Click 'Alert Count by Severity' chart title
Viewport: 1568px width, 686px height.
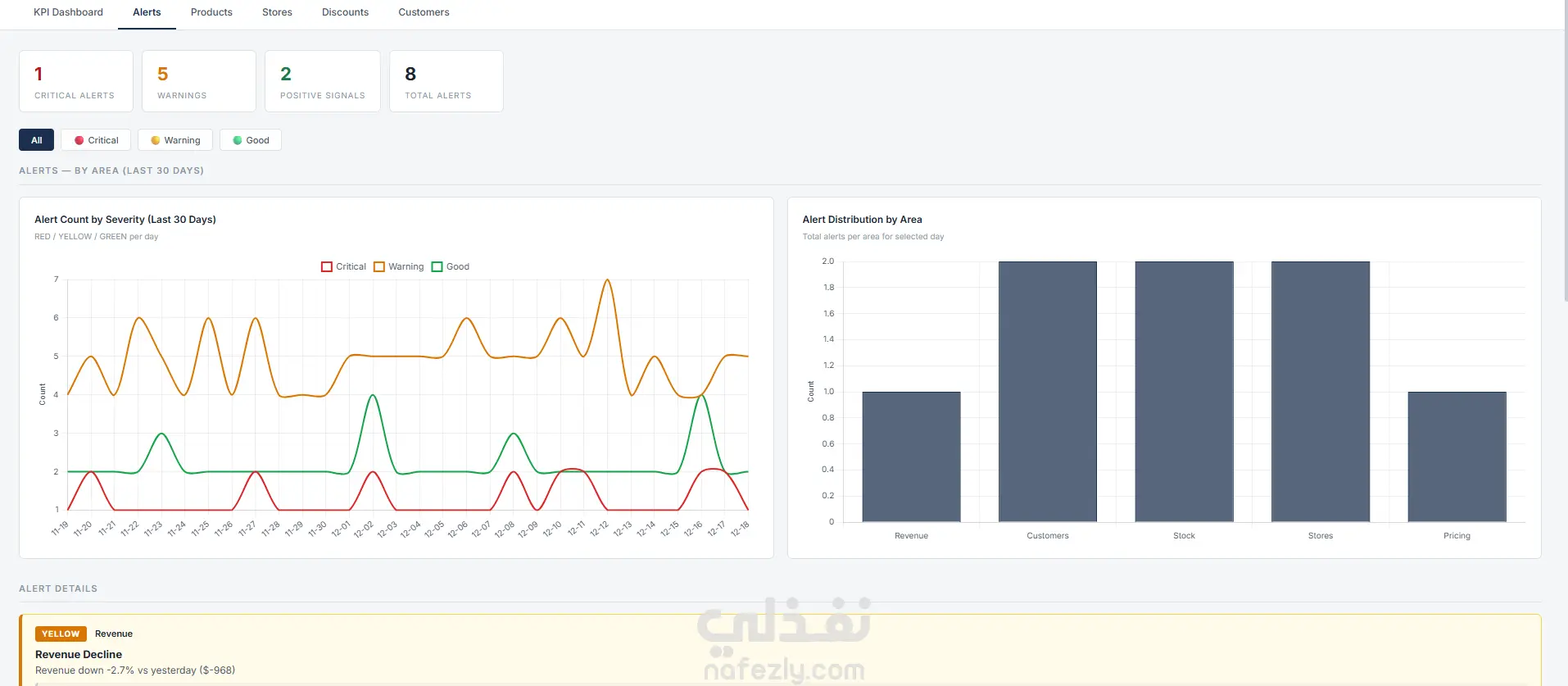[x=125, y=219]
